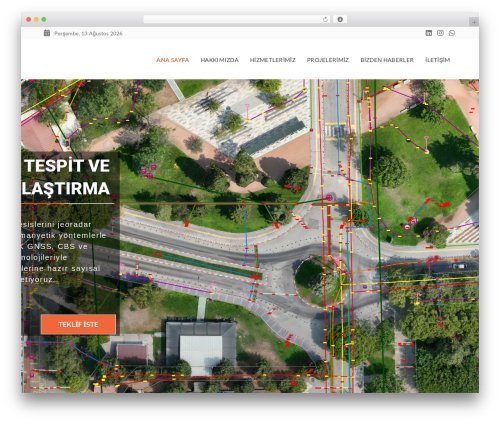The height and width of the screenshot is (423, 500).
Task: Open the İLETİŞİM menu item
Action: pyautogui.click(x=438, y=60)
